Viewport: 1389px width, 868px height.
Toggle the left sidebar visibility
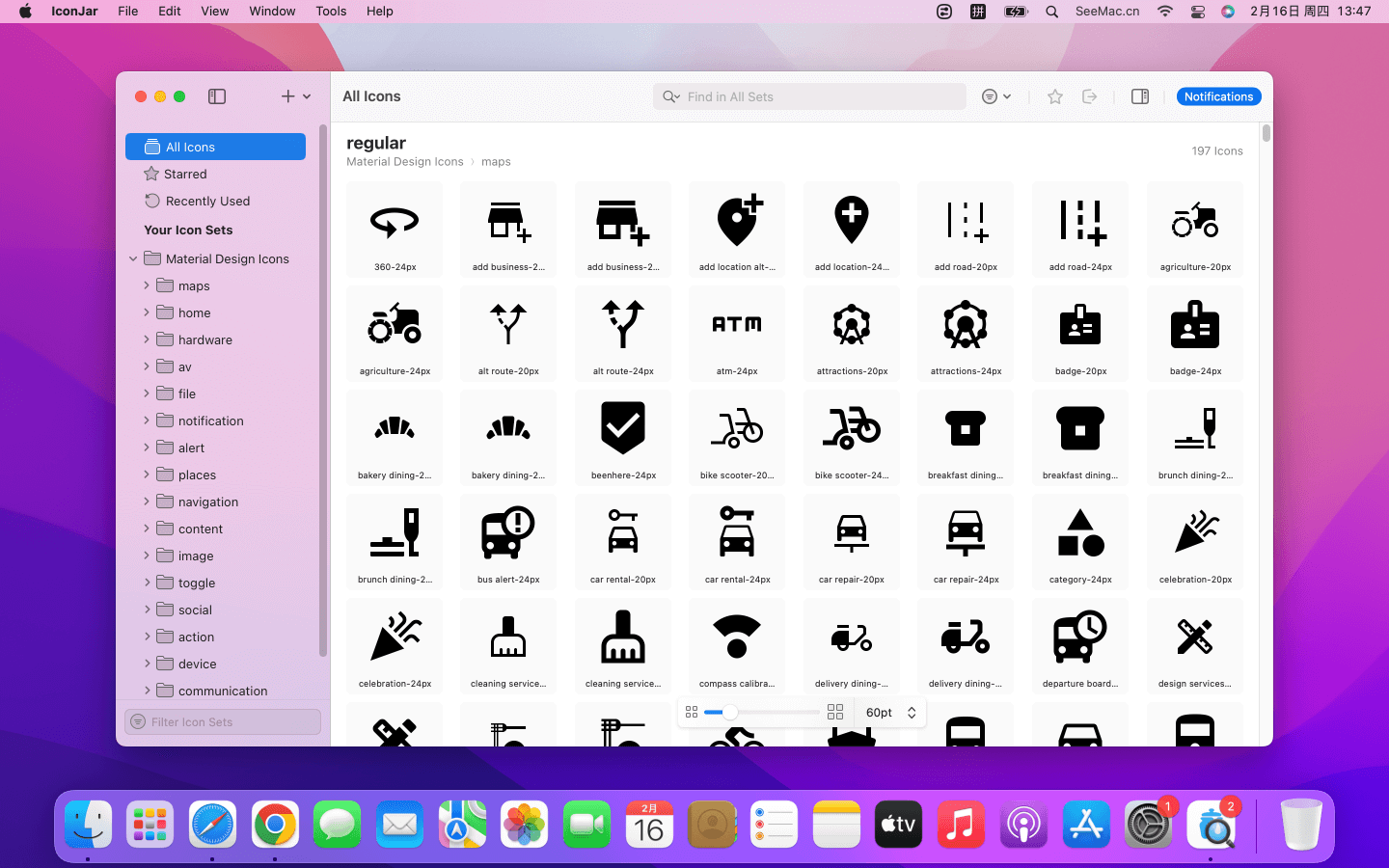pyautogui.click(x=217, y=96)
